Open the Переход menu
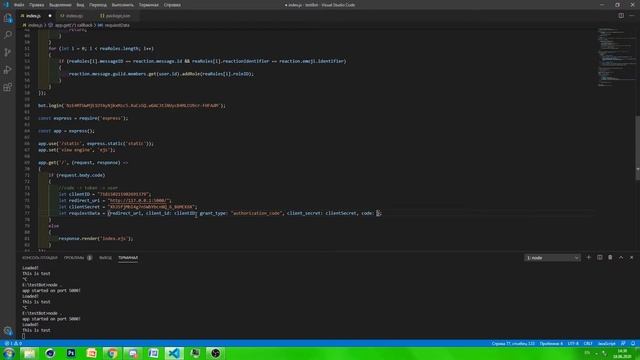 click(x=98, y=5)
